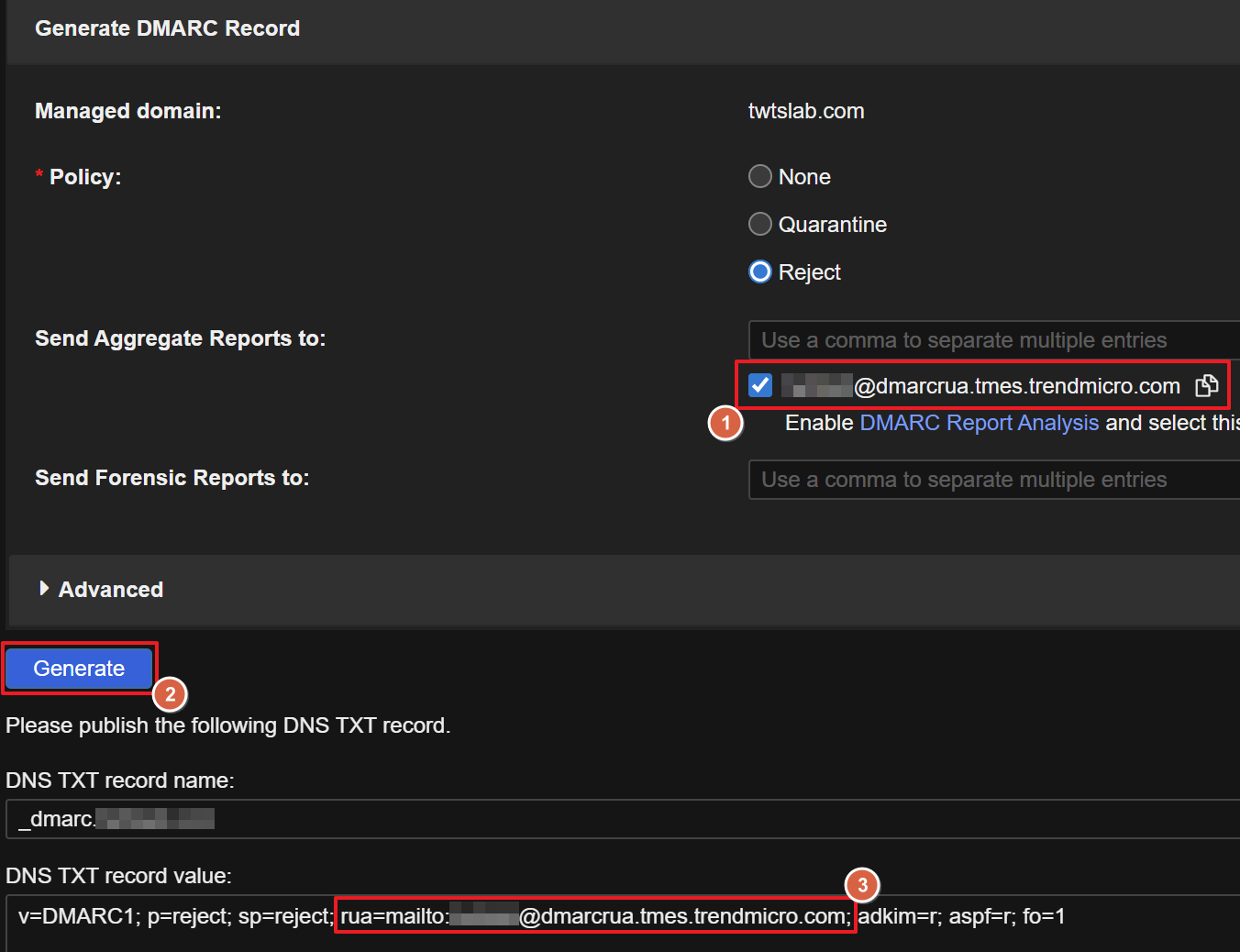Click the Advanced section header label
This screenshot has width=1240, height=952.
tap(111, 590)
